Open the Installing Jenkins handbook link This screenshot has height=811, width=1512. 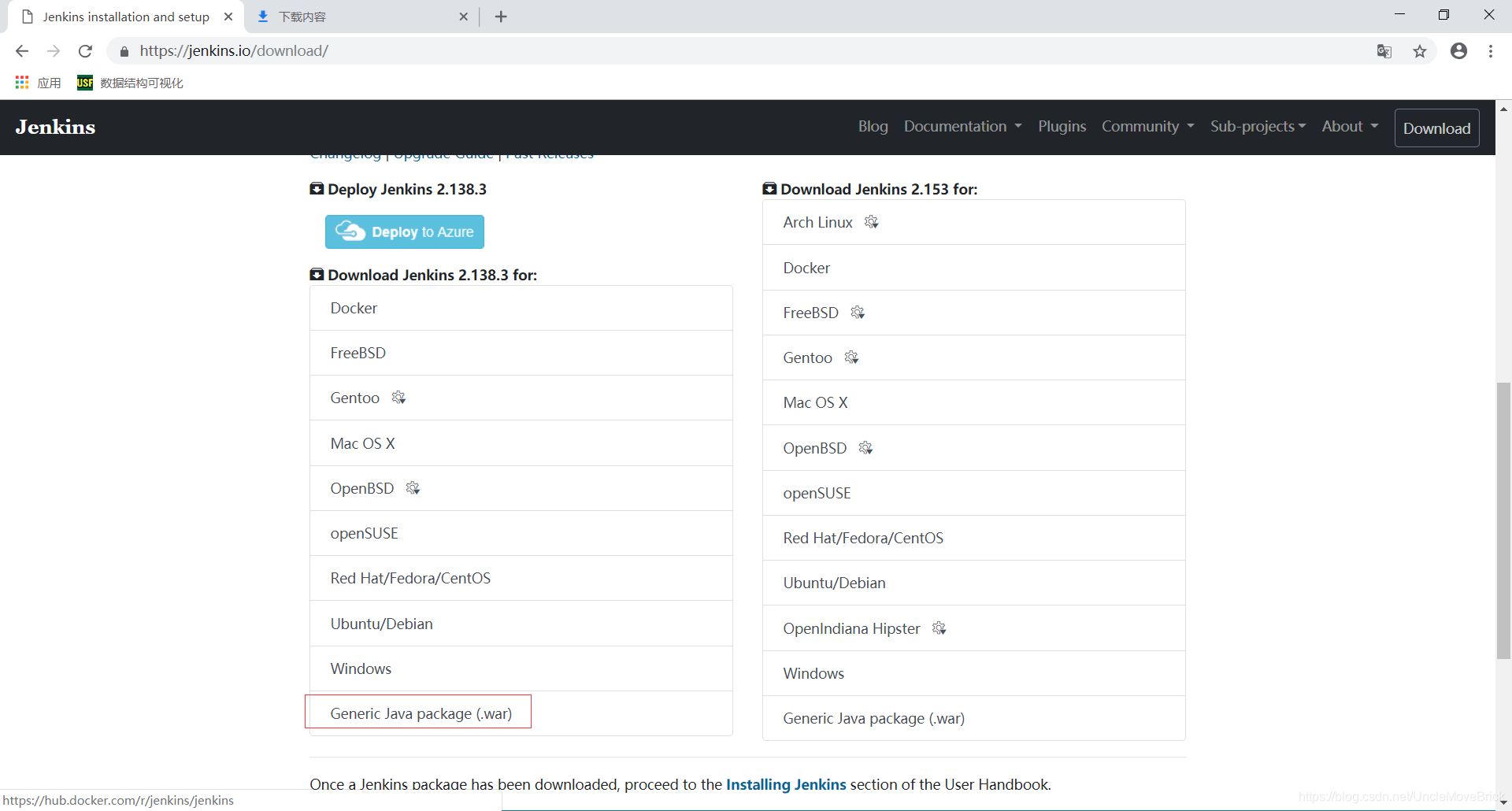coord(786,784)
